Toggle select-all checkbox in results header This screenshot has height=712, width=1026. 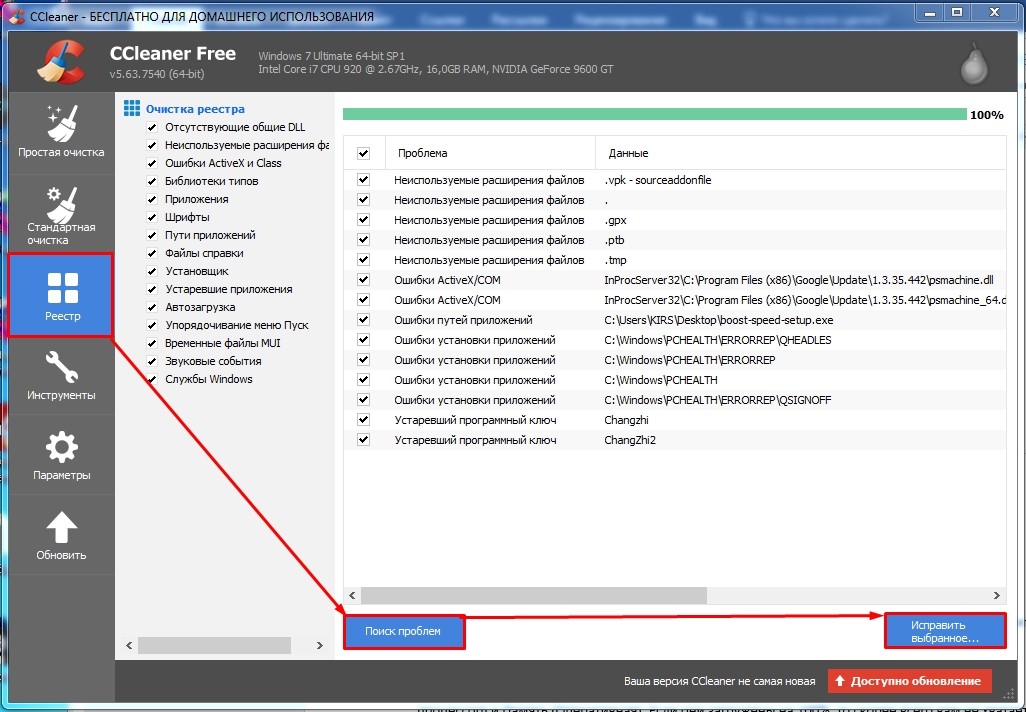(x=363, y=153)
